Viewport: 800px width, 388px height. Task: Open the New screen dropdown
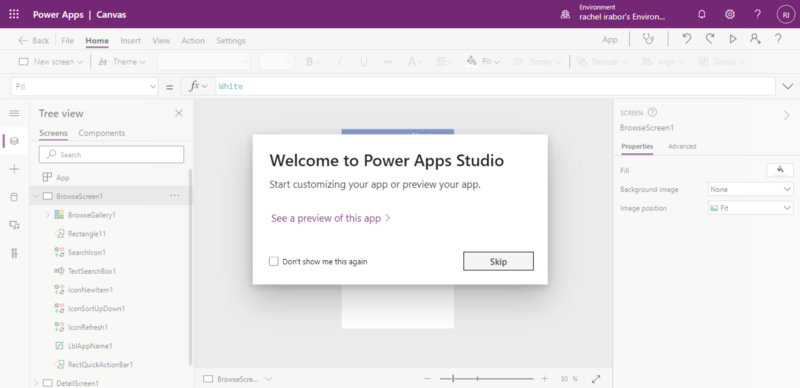[51, 62]
